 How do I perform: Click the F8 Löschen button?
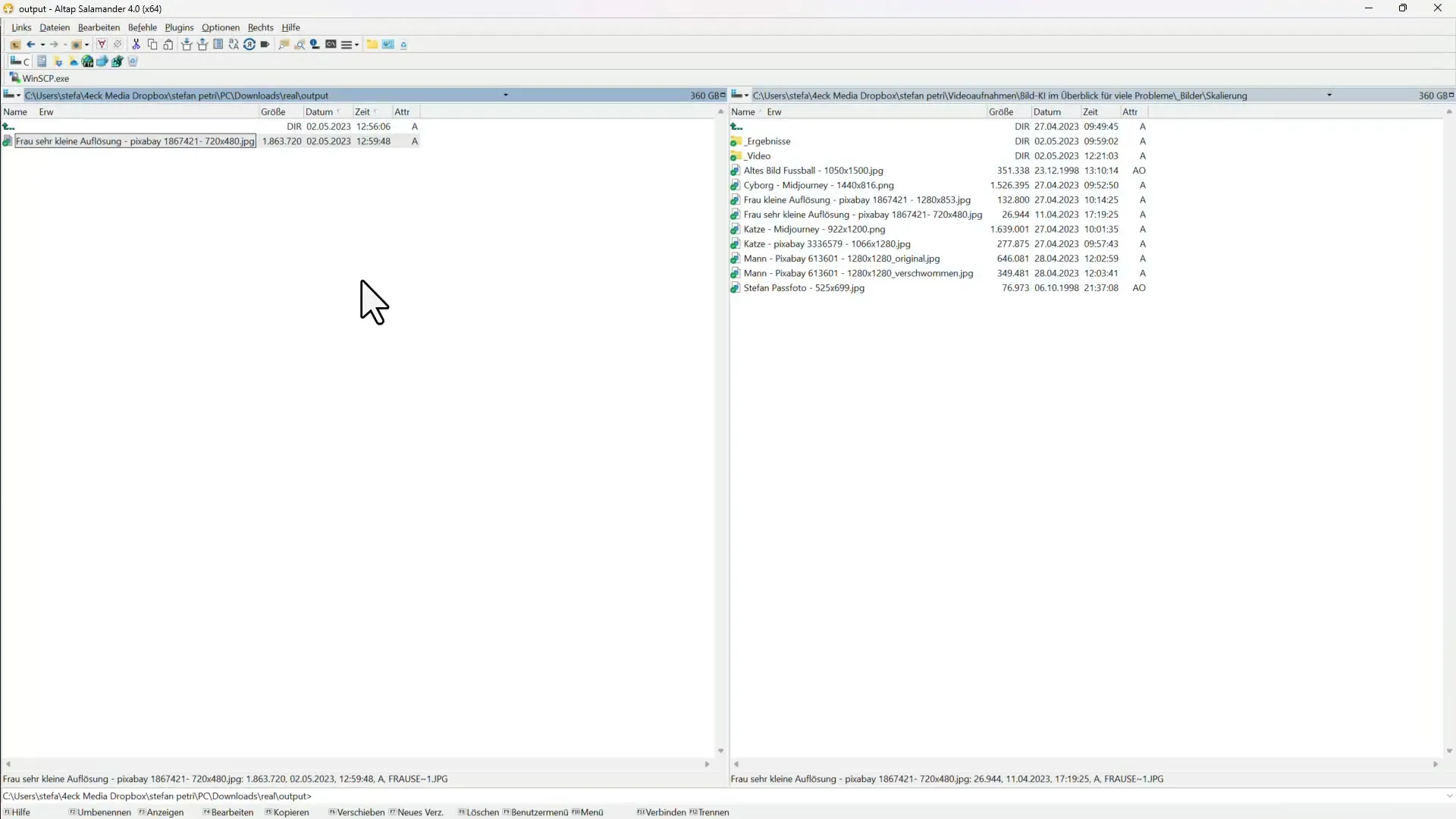pyautogui.click(x=479, y=812)
